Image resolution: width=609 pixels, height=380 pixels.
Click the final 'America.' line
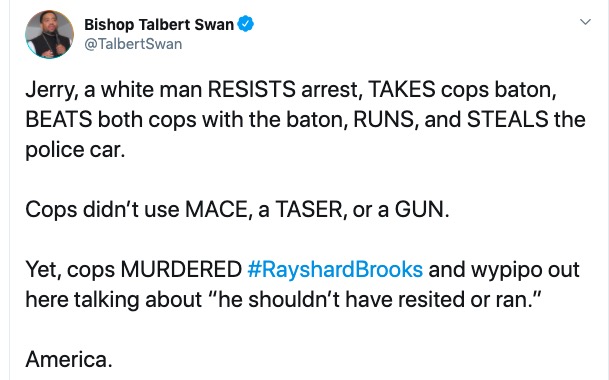[x=69, y=359]
